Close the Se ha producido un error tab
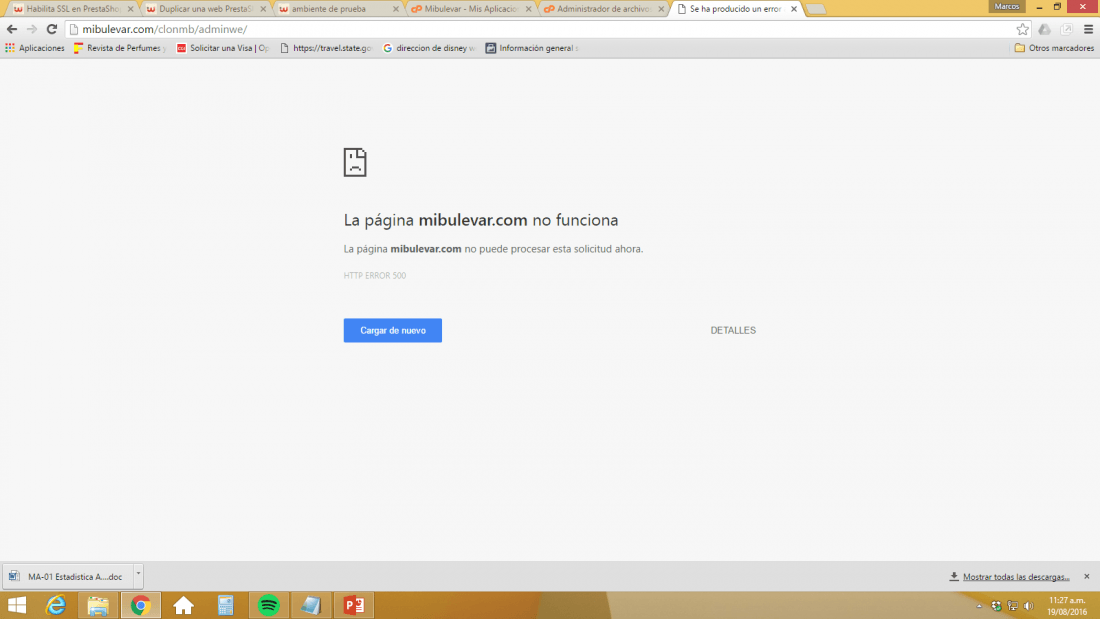This screenshot has height=619, width=1100. coord(793,9)
